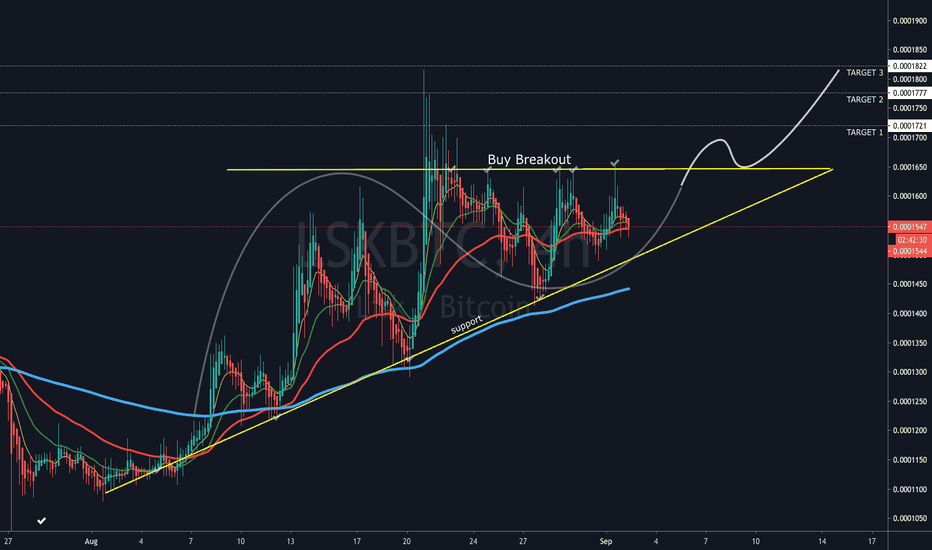The image size is (932, 550).
Task: Click the 0.0001900 price axis label
Action: pyautogui.click(x=909, y=21)
